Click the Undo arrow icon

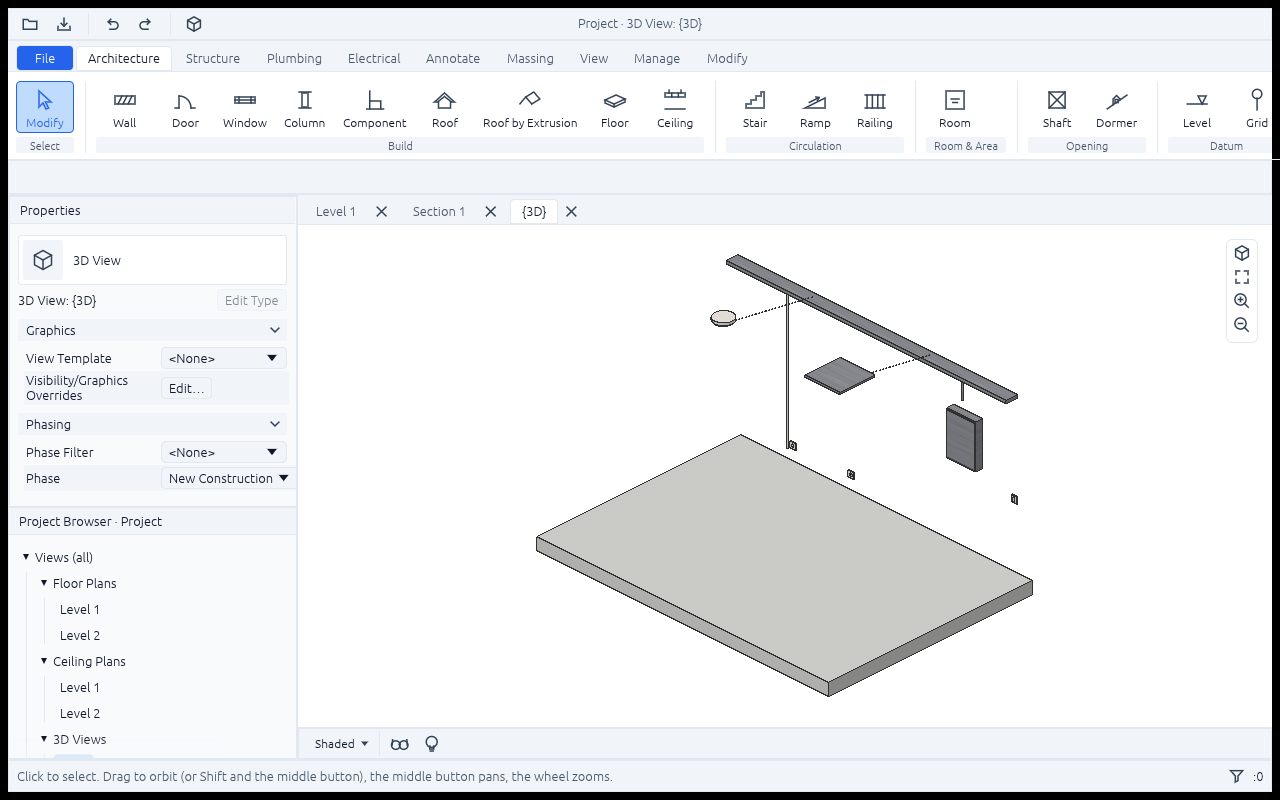click(x=113, y=24)
